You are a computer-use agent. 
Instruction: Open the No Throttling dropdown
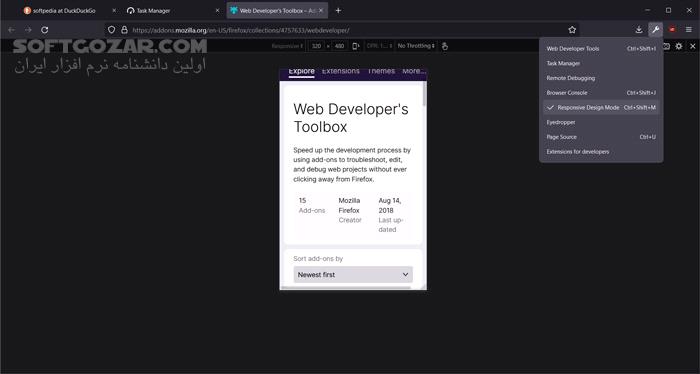pyautogui.click(x=416, y=46)
